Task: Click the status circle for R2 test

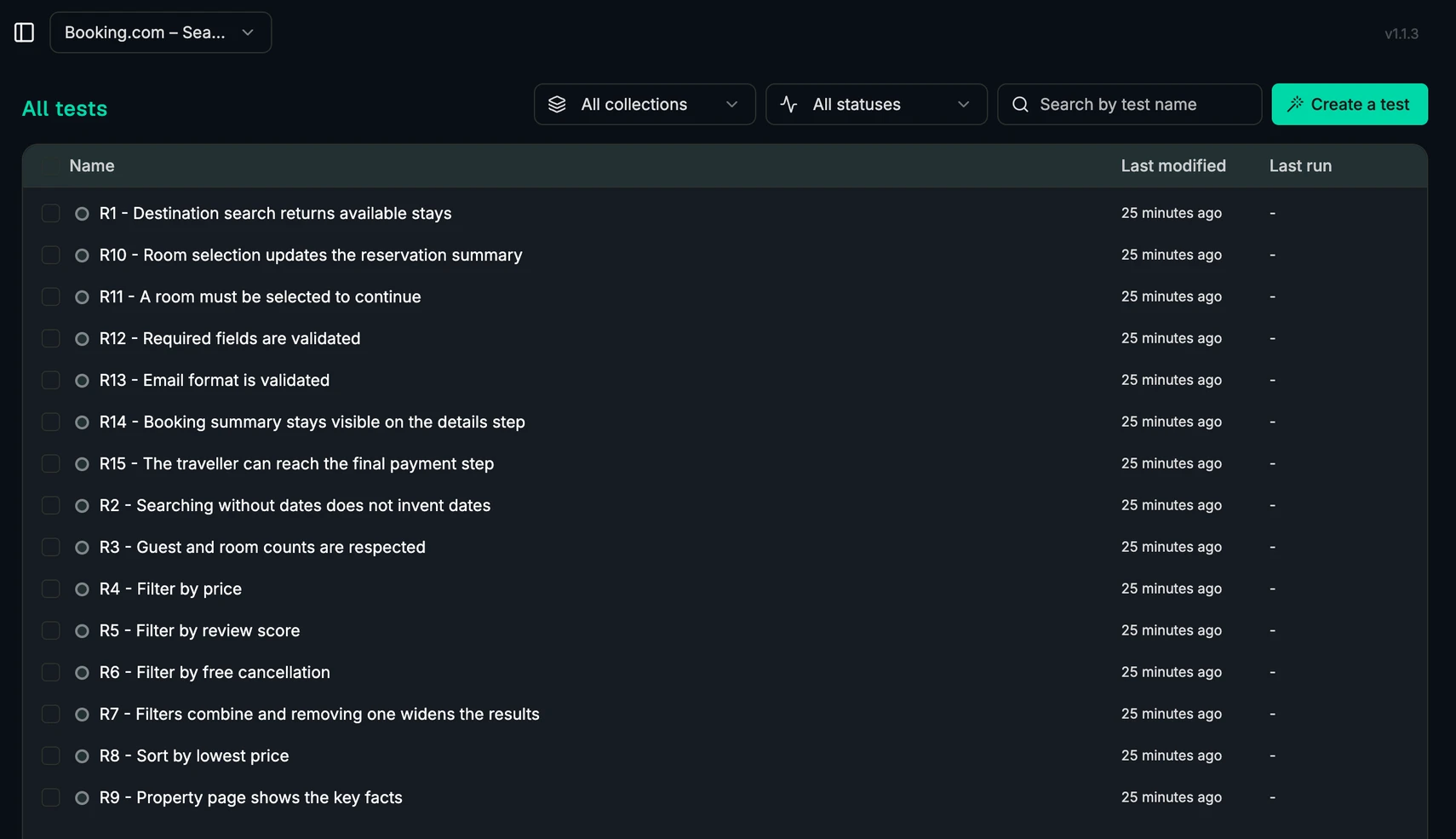Action: pos(82,506)
